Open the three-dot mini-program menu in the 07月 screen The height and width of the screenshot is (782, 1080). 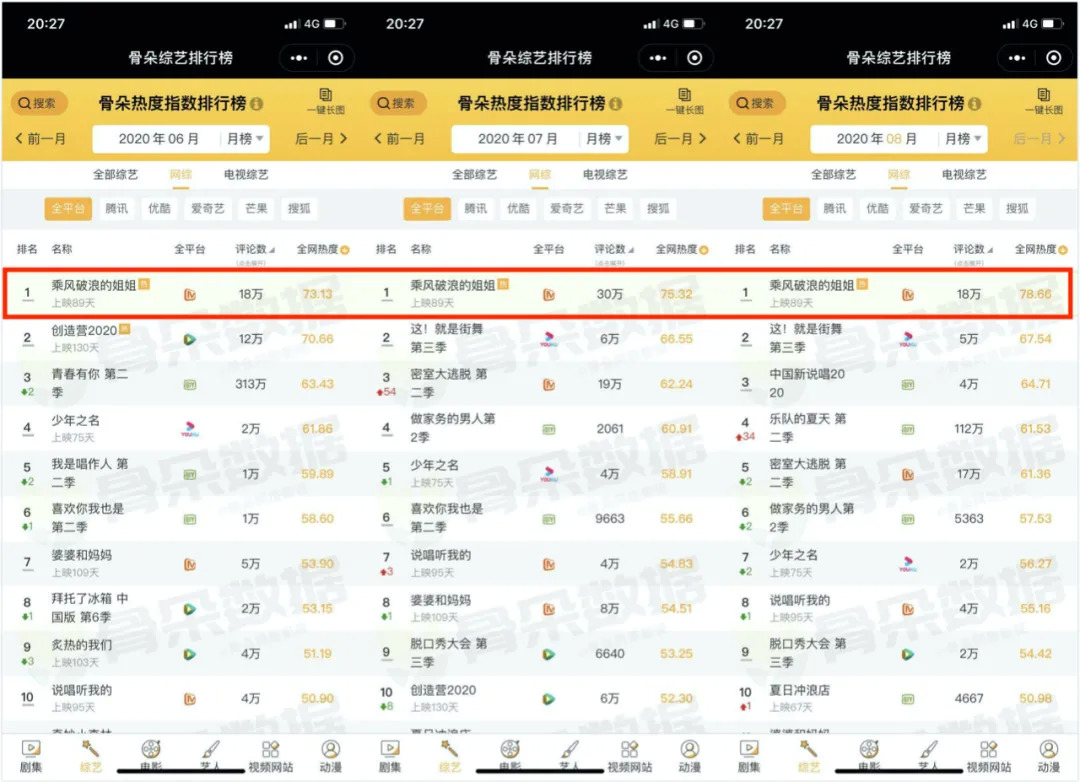tap(658, 58)
